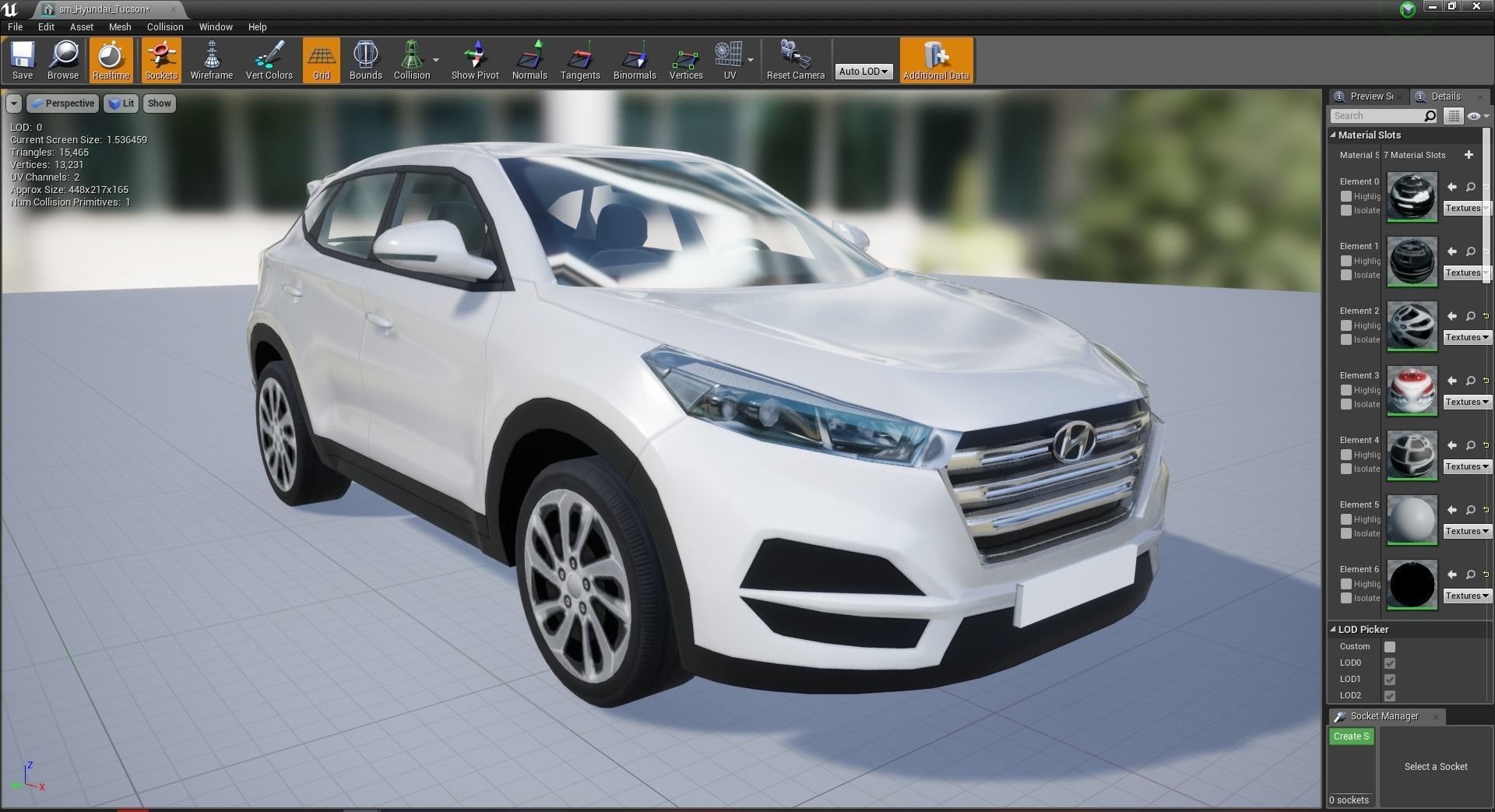The width and height of the screenshot is (1495, 812).
Task: Show mesh Bounds
Action: (366, 60)
